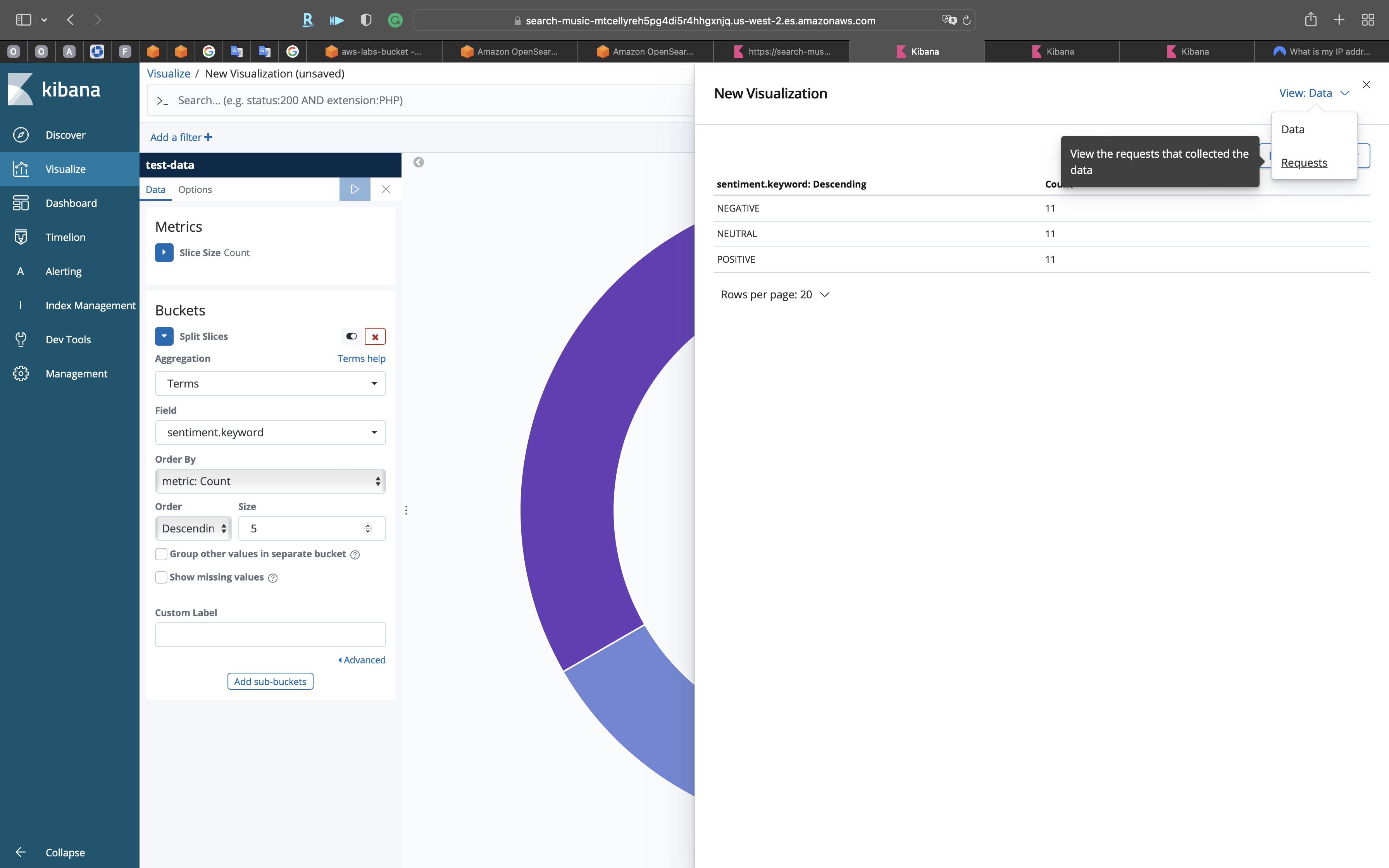Viewport: 1389px width, 868px height.
Task: Open the sentiment.keyword Field dropdown
Action: [270, 432]
